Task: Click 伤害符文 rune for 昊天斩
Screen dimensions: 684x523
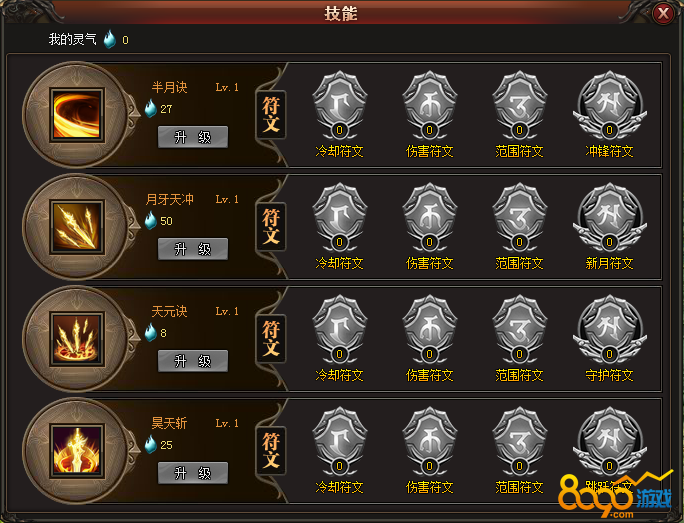Action: pos(430,441)
